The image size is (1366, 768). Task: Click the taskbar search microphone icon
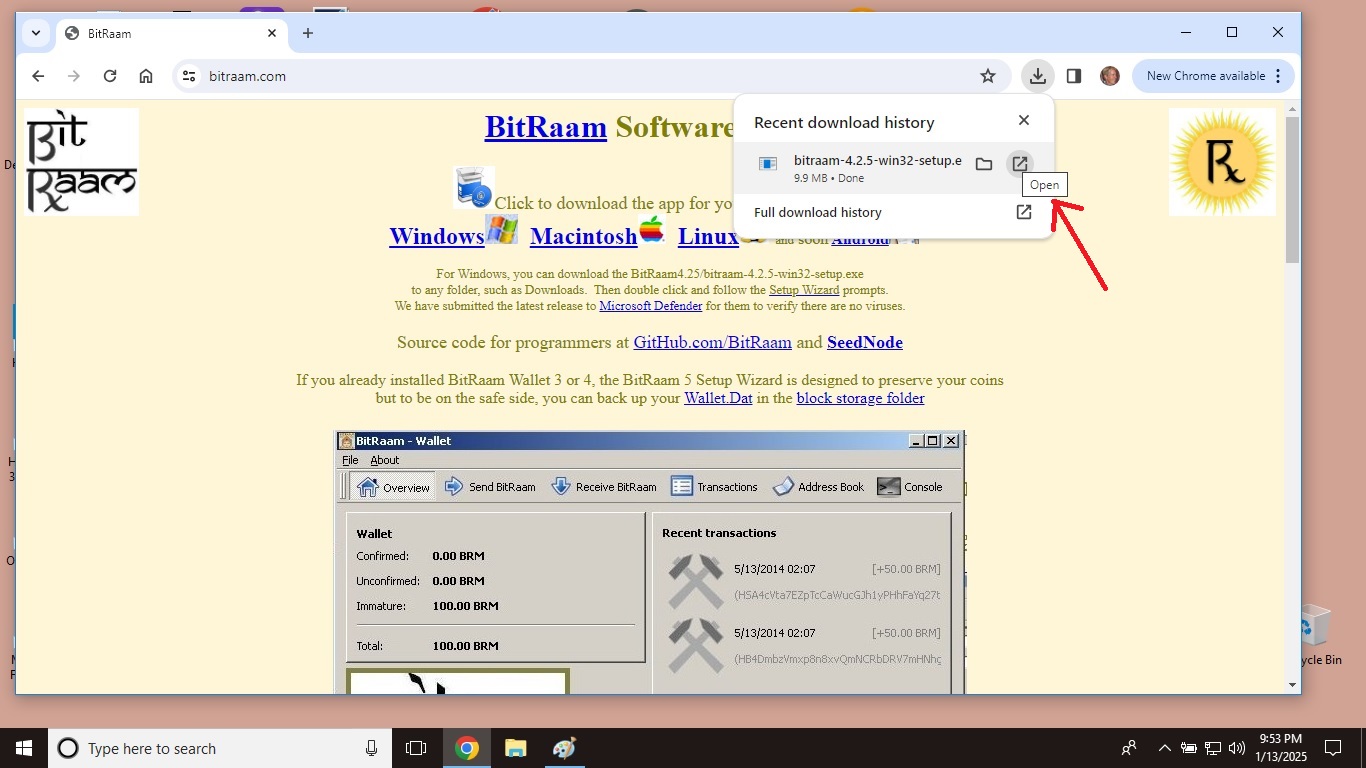pos(371,748)
